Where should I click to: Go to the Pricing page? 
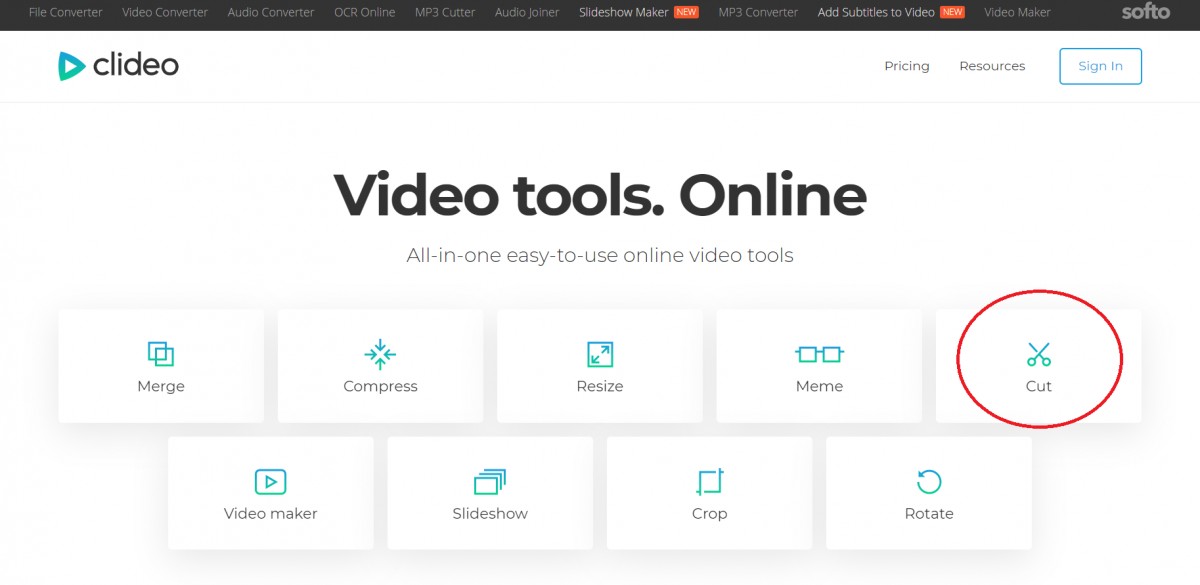[907, 66]
